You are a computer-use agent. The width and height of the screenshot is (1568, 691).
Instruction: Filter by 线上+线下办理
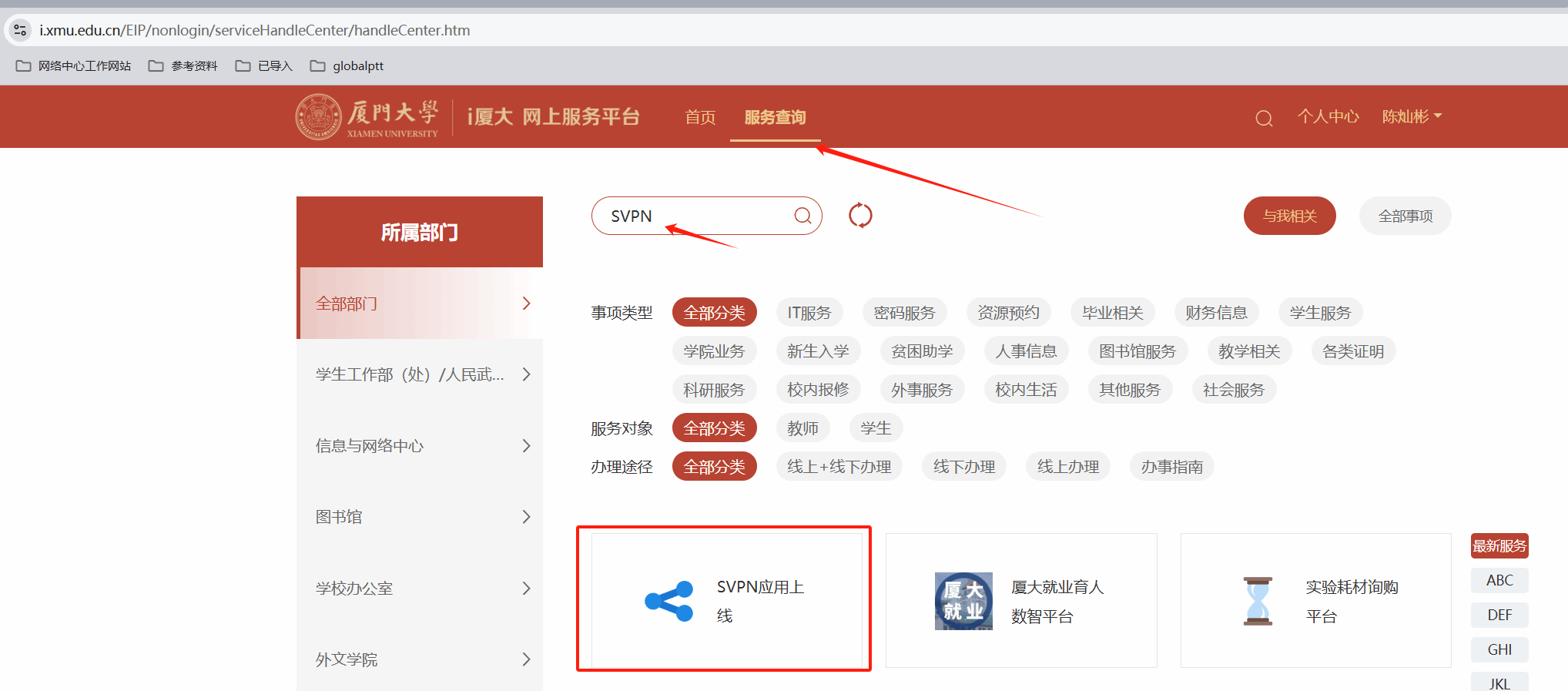[839, 467]
